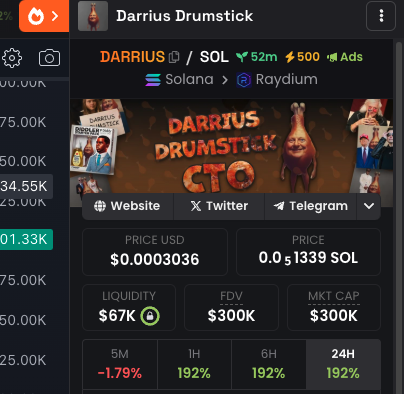Select the 6H timeframe tab
Viewport: 404px width, 394px height.
pos(269,364)
